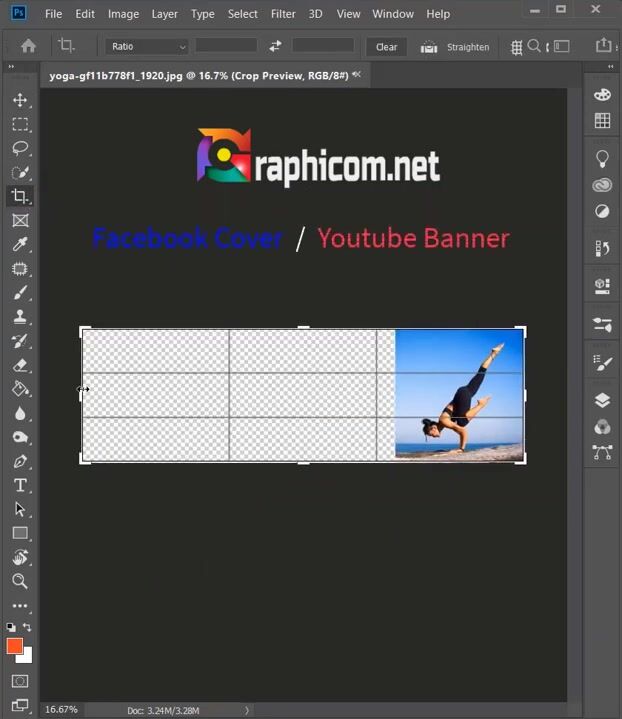Activate the Straighten tool

[x=455, y=47]
